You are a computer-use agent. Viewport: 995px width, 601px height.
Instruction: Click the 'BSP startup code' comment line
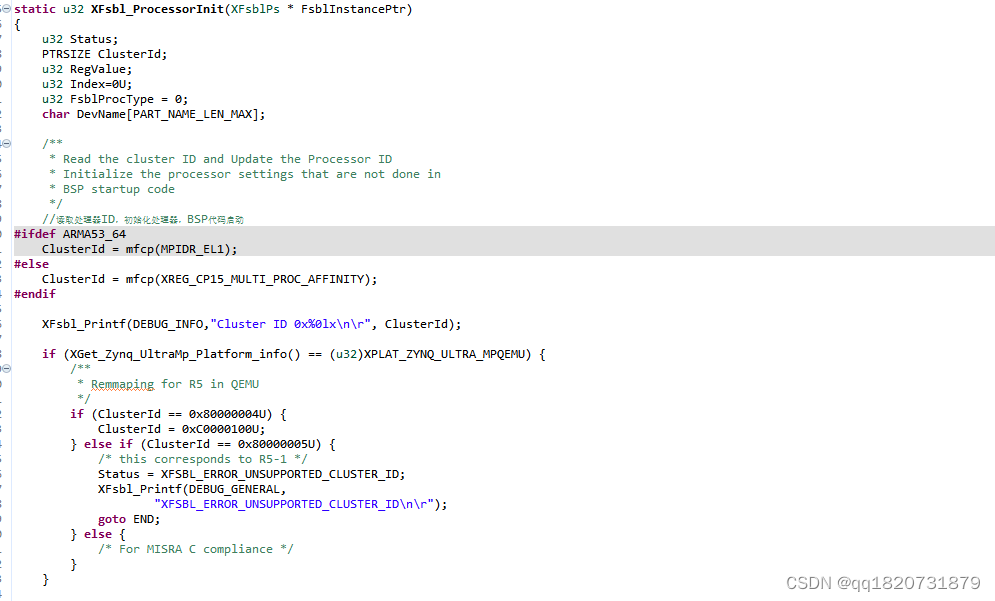pos(112,189)
